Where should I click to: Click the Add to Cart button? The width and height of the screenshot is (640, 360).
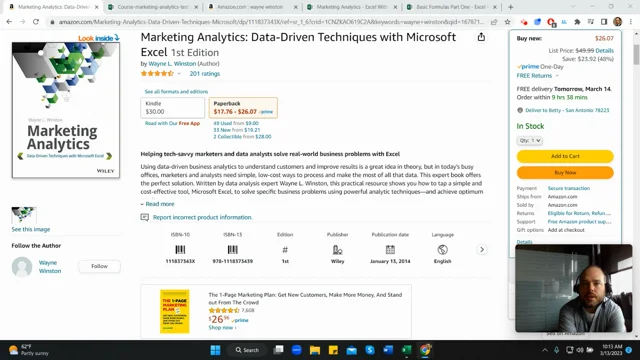[x=565, y=156]
